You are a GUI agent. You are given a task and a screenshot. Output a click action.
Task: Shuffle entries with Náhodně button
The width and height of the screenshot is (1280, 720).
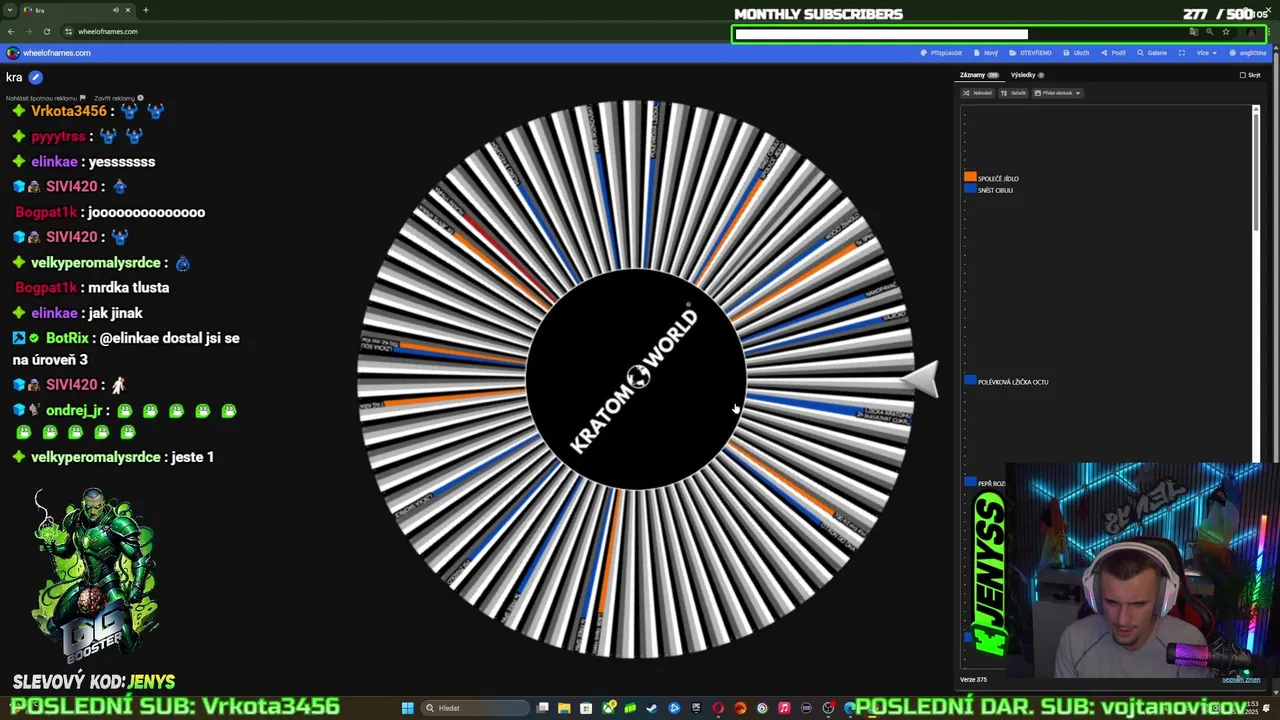pos(977,93)
